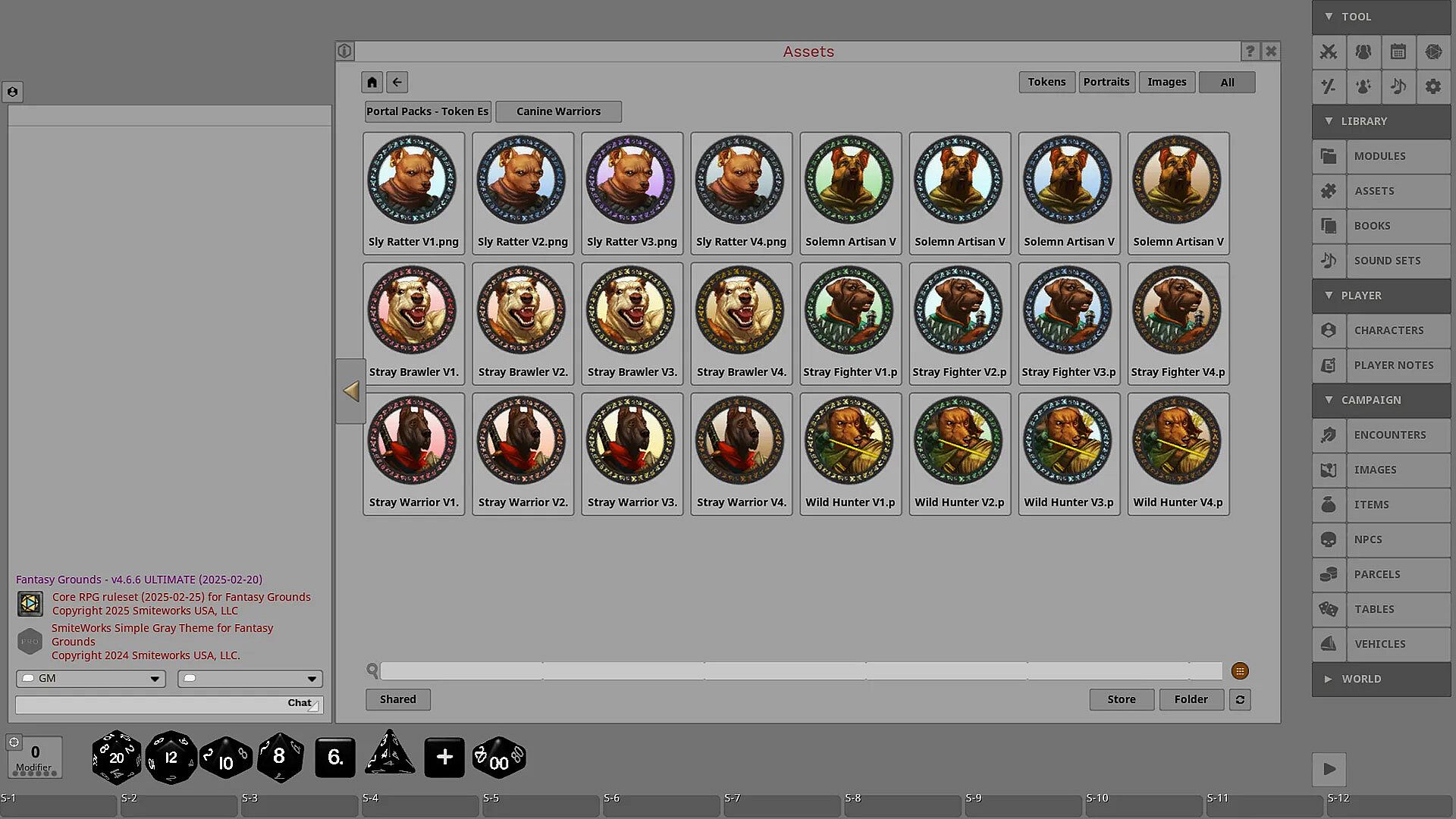The image size is (1456, 819).
Task: Click the orange view-mode icon beside search
Action: (x=1240, y=671)
